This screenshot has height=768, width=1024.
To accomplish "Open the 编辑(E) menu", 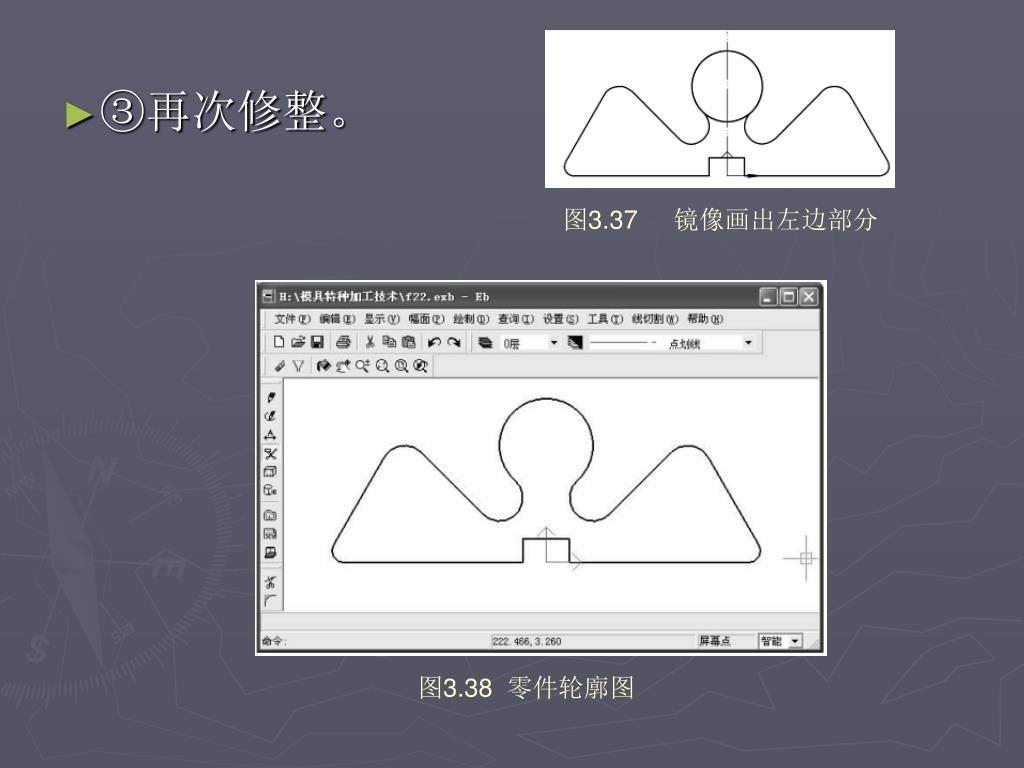I will click(337, 319).
